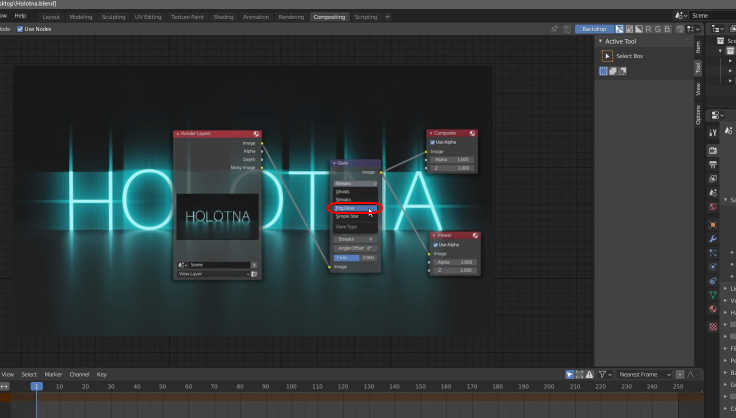736x418 pixels.
Task: Collapse the Viewer node
Action: coord(434,236)
